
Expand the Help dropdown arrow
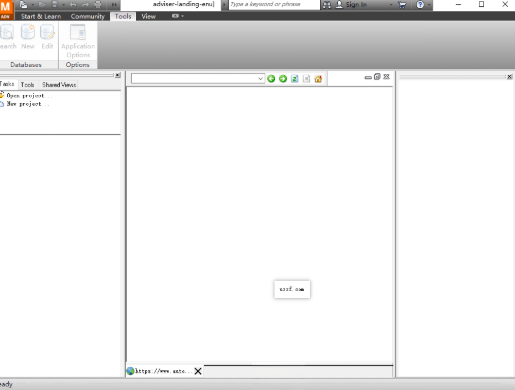click(x=429, y=5)
